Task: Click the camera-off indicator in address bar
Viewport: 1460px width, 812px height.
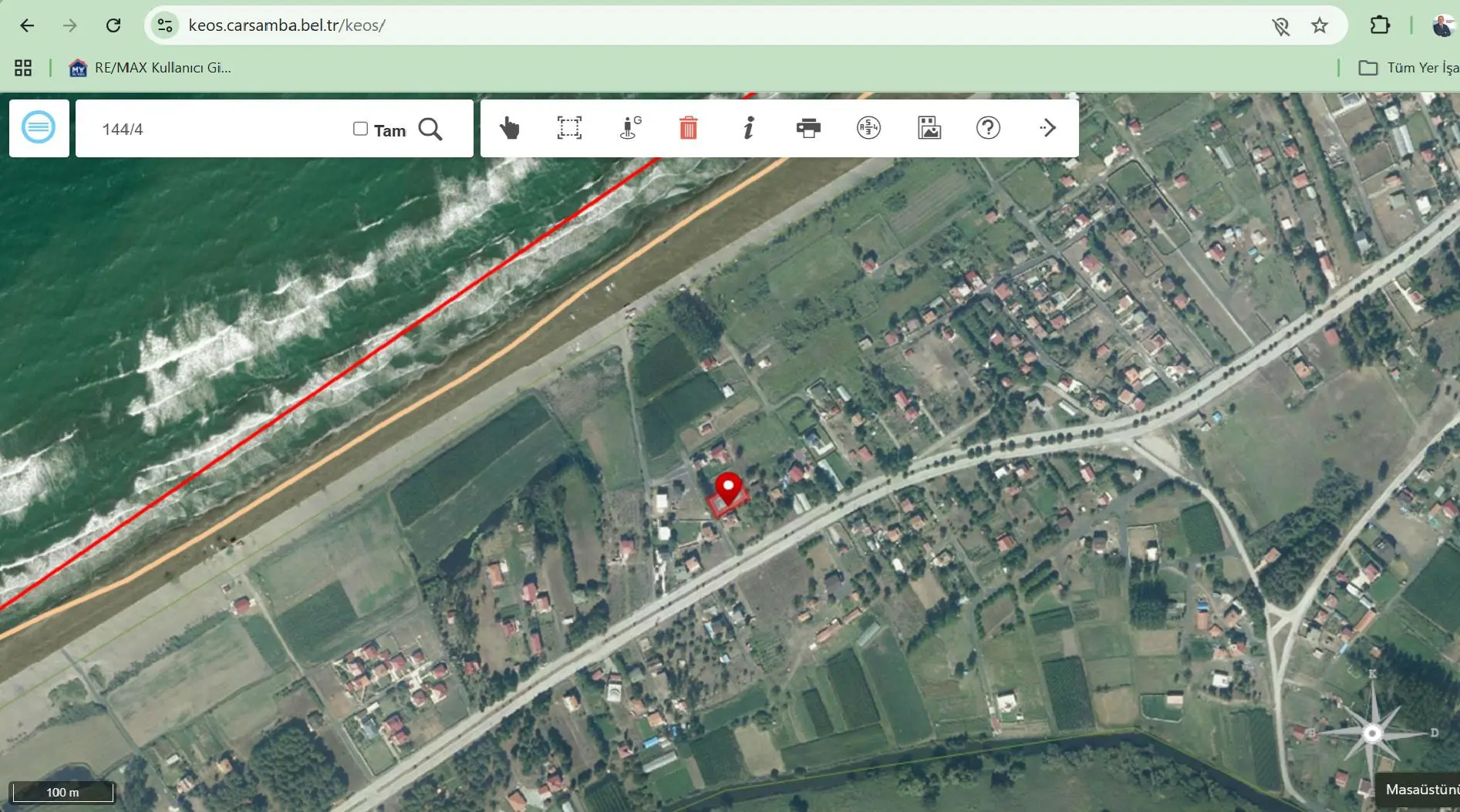Action: [x=1280, y=27]
